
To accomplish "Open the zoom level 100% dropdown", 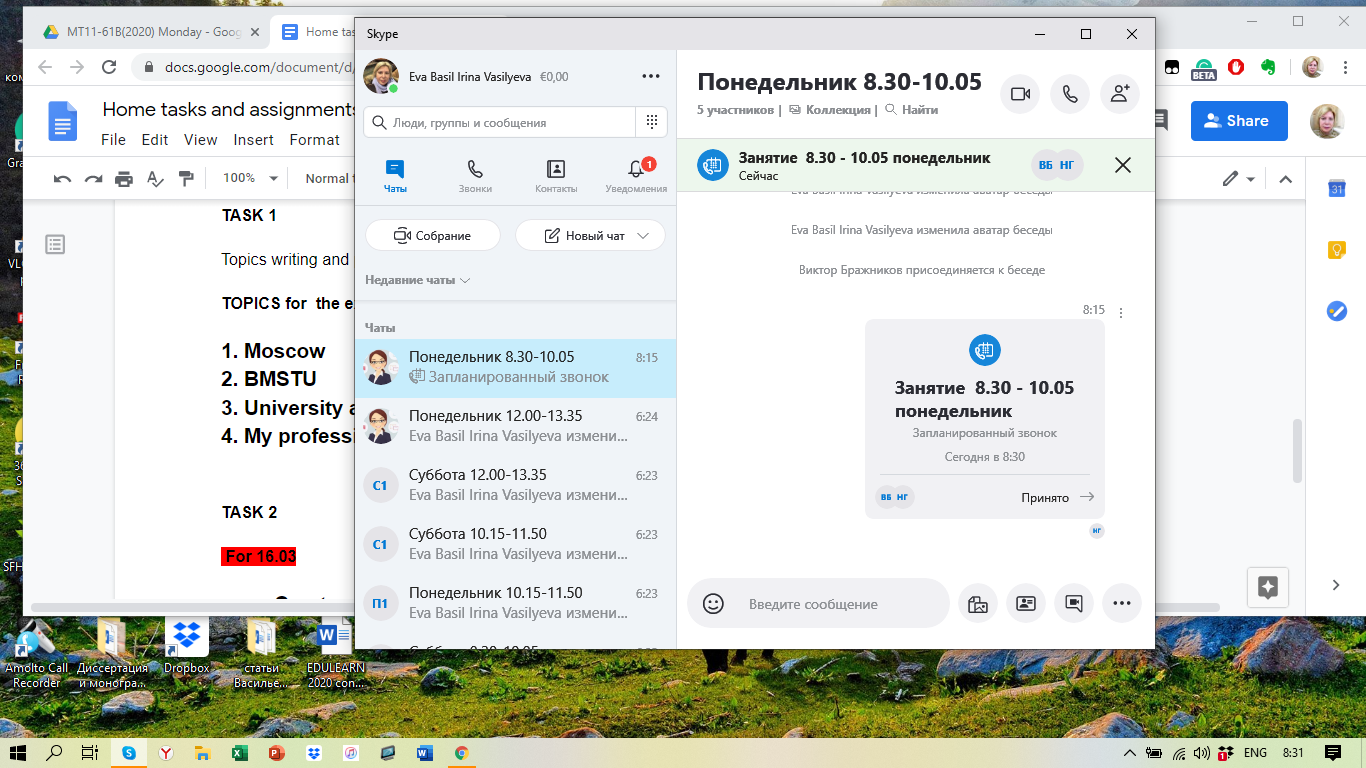I will tap(251, 178).
